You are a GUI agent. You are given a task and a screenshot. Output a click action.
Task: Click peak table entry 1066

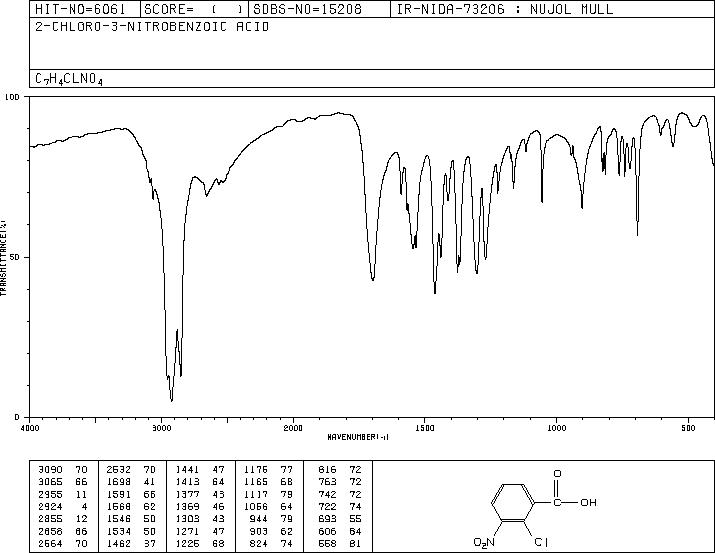[x=256, y=506]
